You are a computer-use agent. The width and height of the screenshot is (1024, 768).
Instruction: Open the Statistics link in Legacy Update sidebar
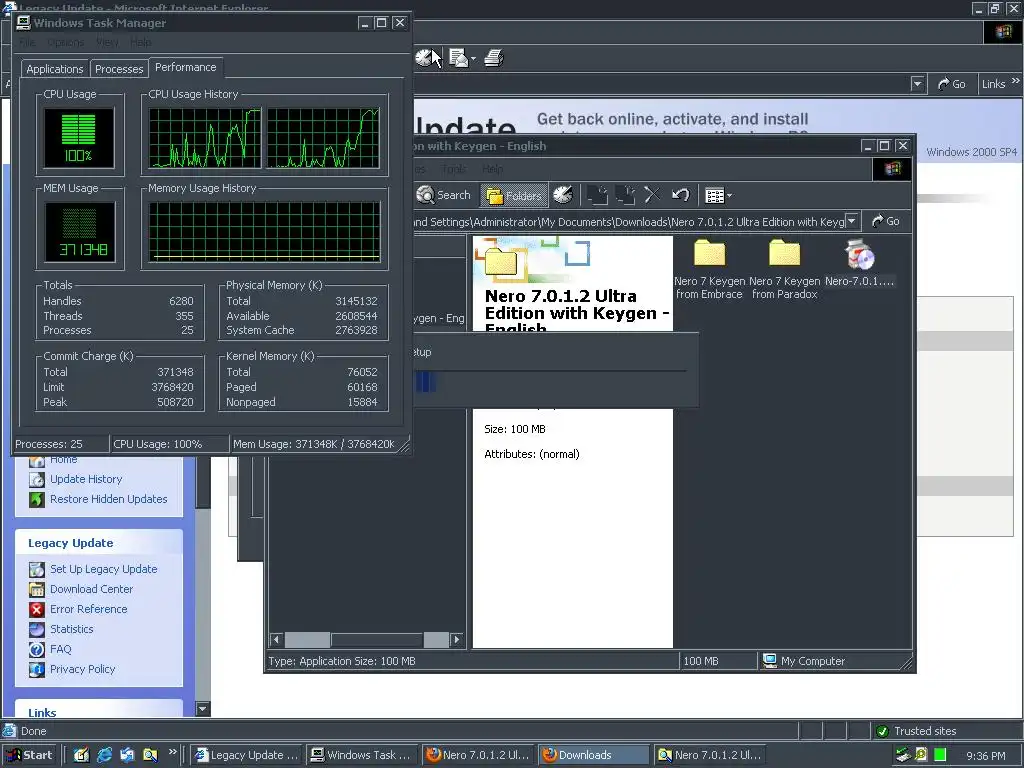coord(72,629)
